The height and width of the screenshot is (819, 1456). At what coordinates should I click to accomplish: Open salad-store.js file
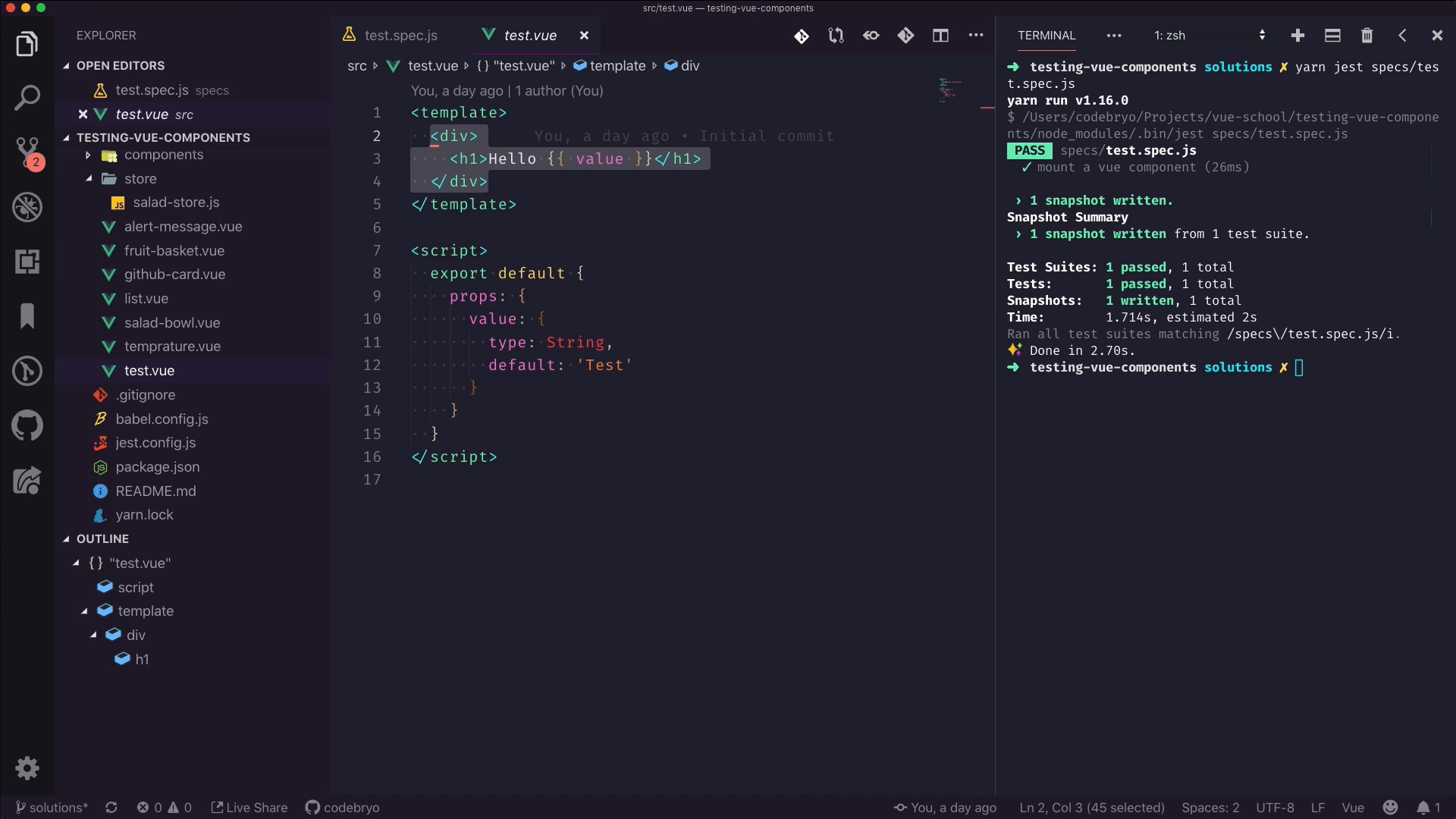pyautogui.click(x=176, y=202)
